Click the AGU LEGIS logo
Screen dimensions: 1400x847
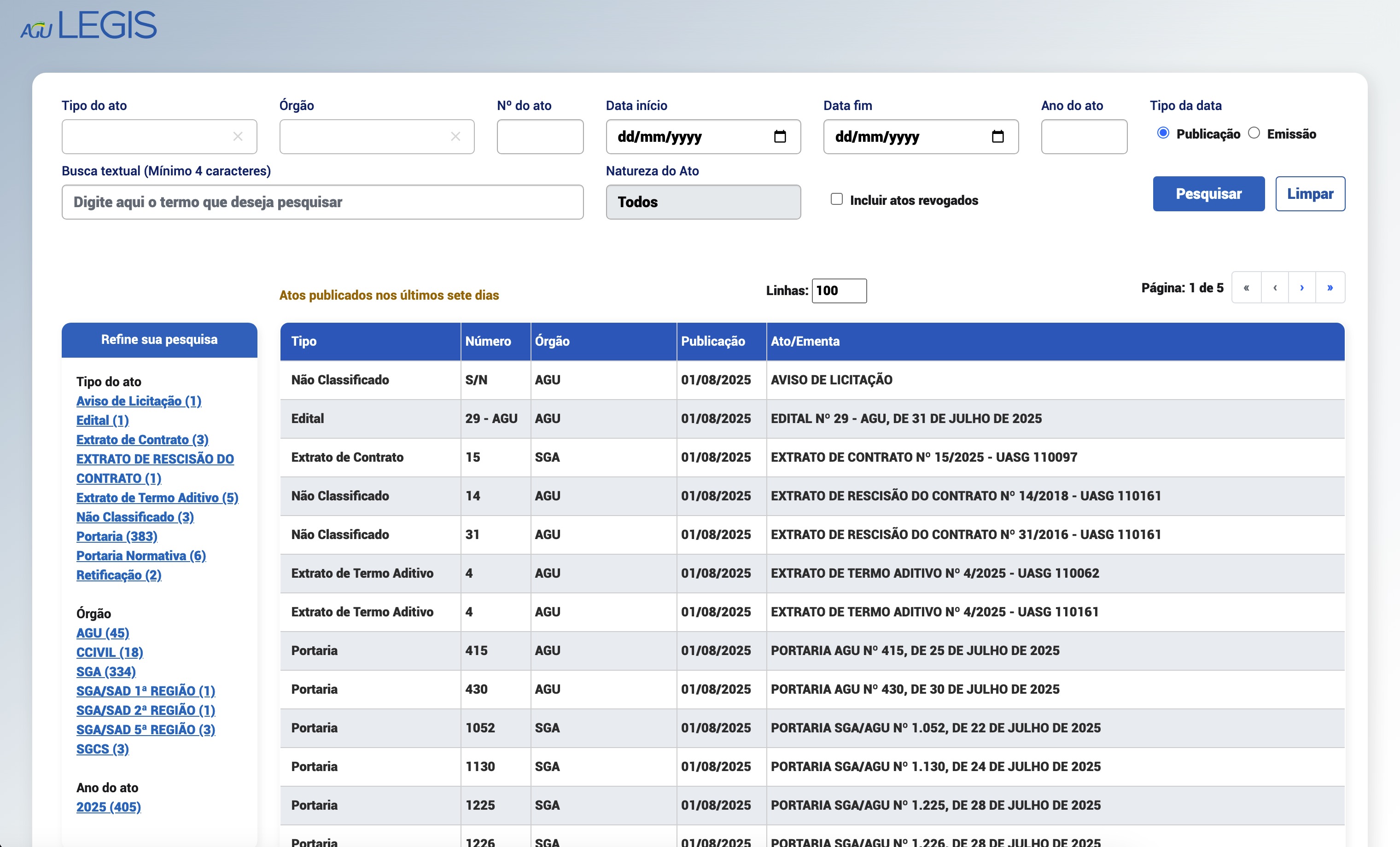click(88, 26)
